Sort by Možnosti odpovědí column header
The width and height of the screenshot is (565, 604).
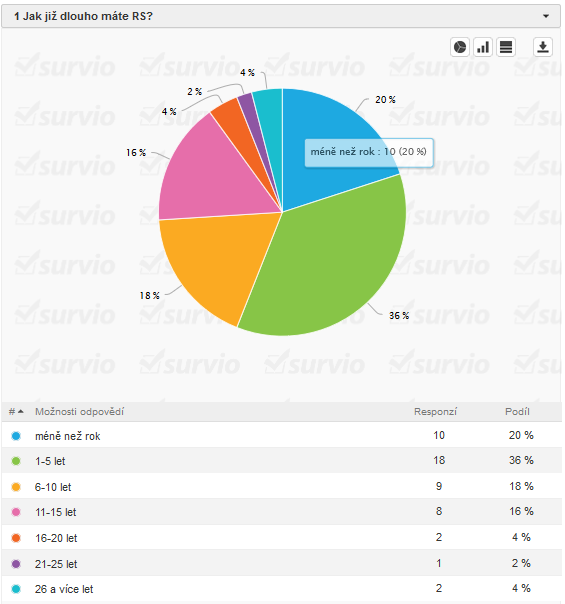click(x=80, y=411)
